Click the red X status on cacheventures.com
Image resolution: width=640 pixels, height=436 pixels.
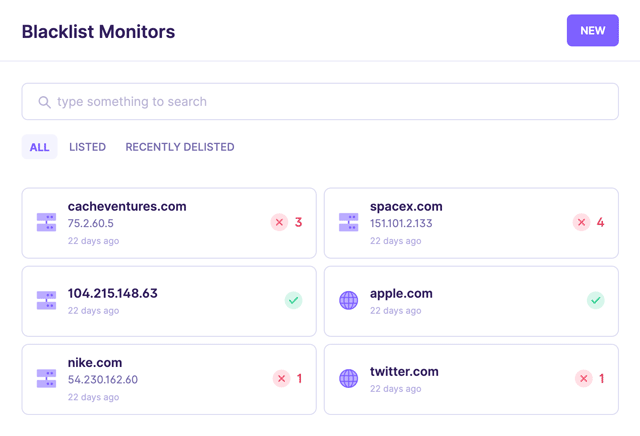click(x=280, y=222)
